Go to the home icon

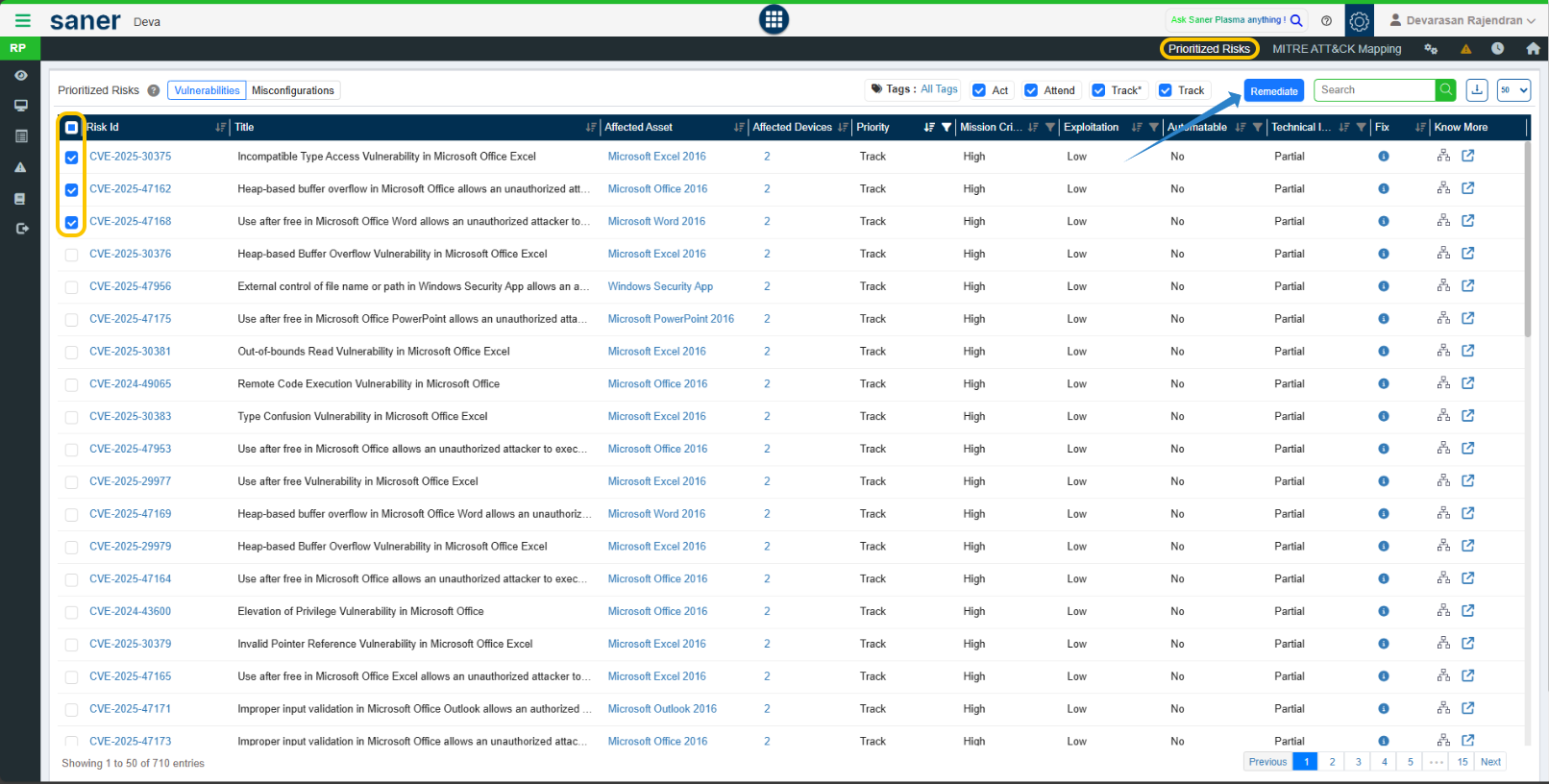point(1533,49)
